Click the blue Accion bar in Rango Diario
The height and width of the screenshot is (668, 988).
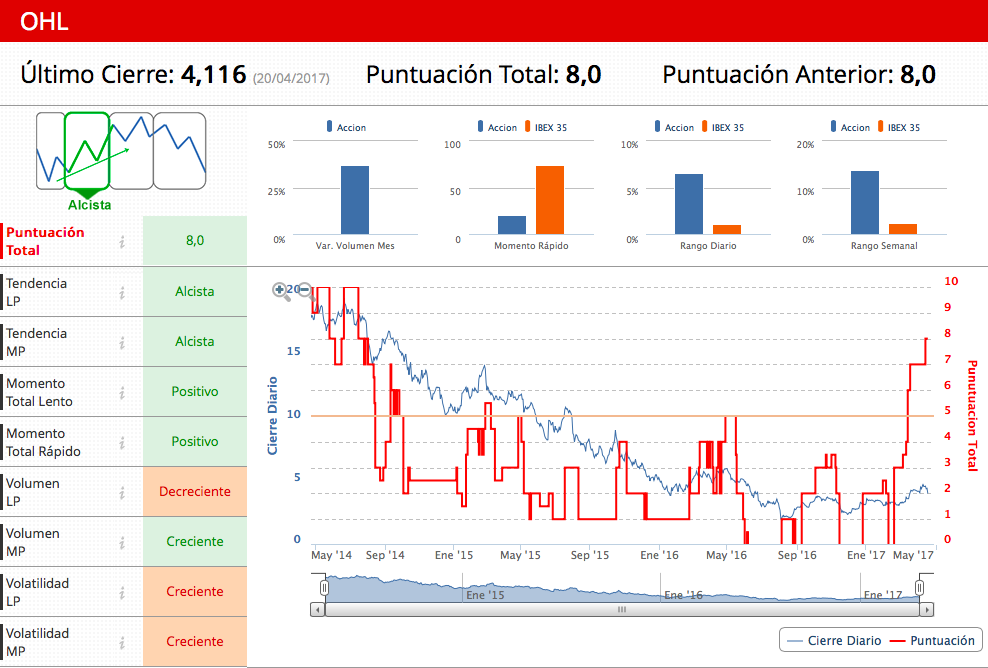pos(689,204)
